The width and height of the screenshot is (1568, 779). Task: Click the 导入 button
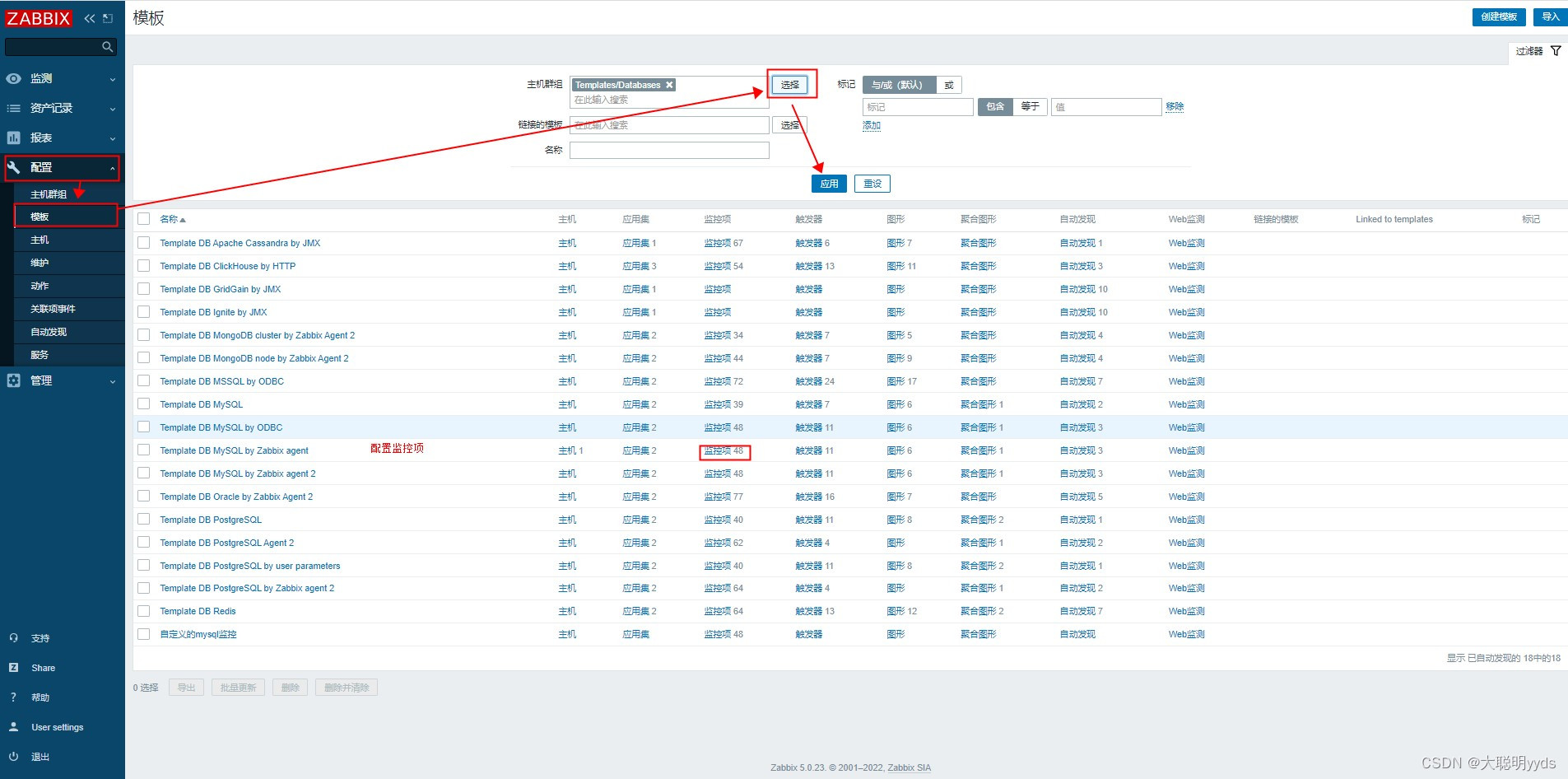(x=1551, y=17)
